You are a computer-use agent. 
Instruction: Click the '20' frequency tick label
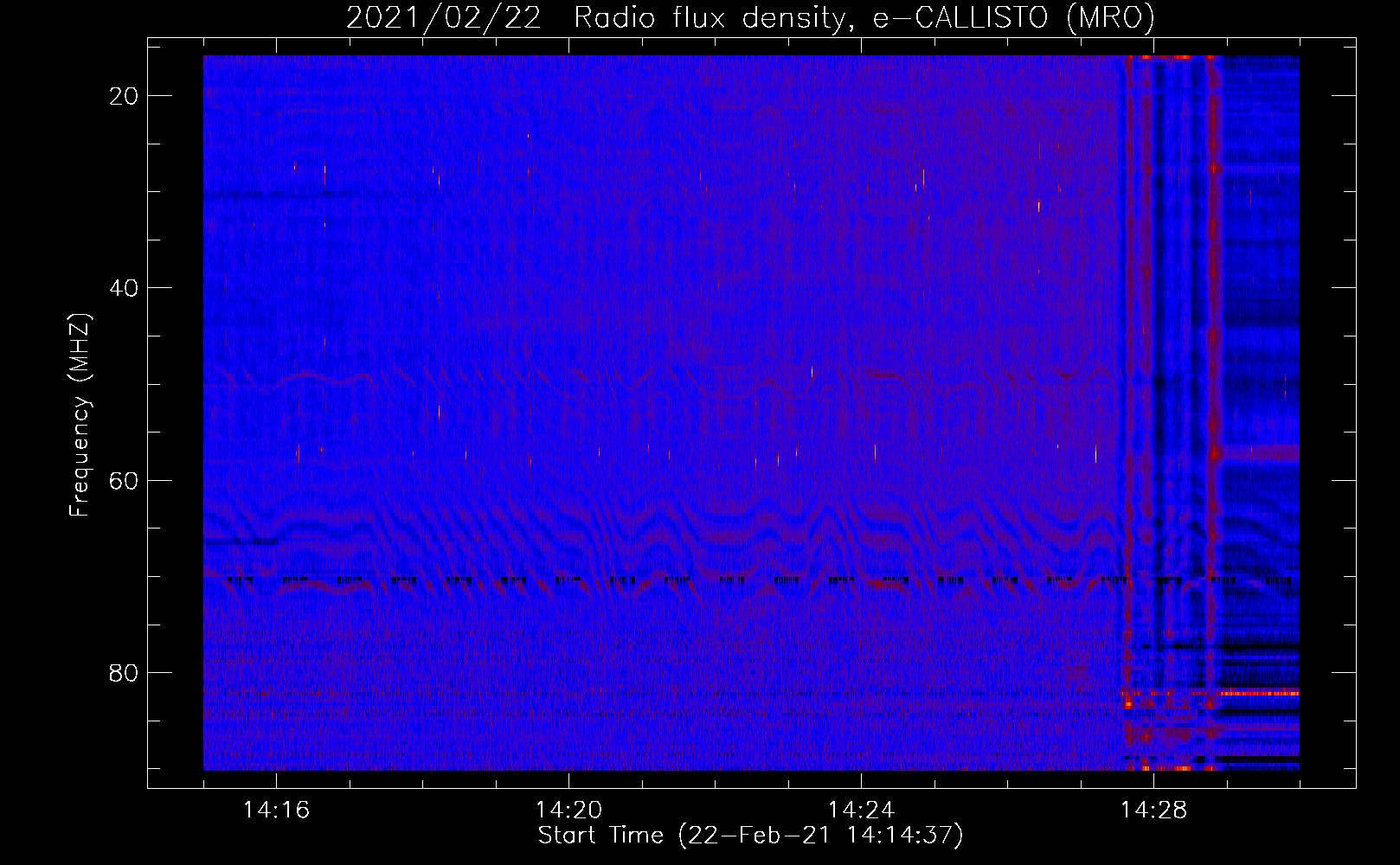[125, 95]
